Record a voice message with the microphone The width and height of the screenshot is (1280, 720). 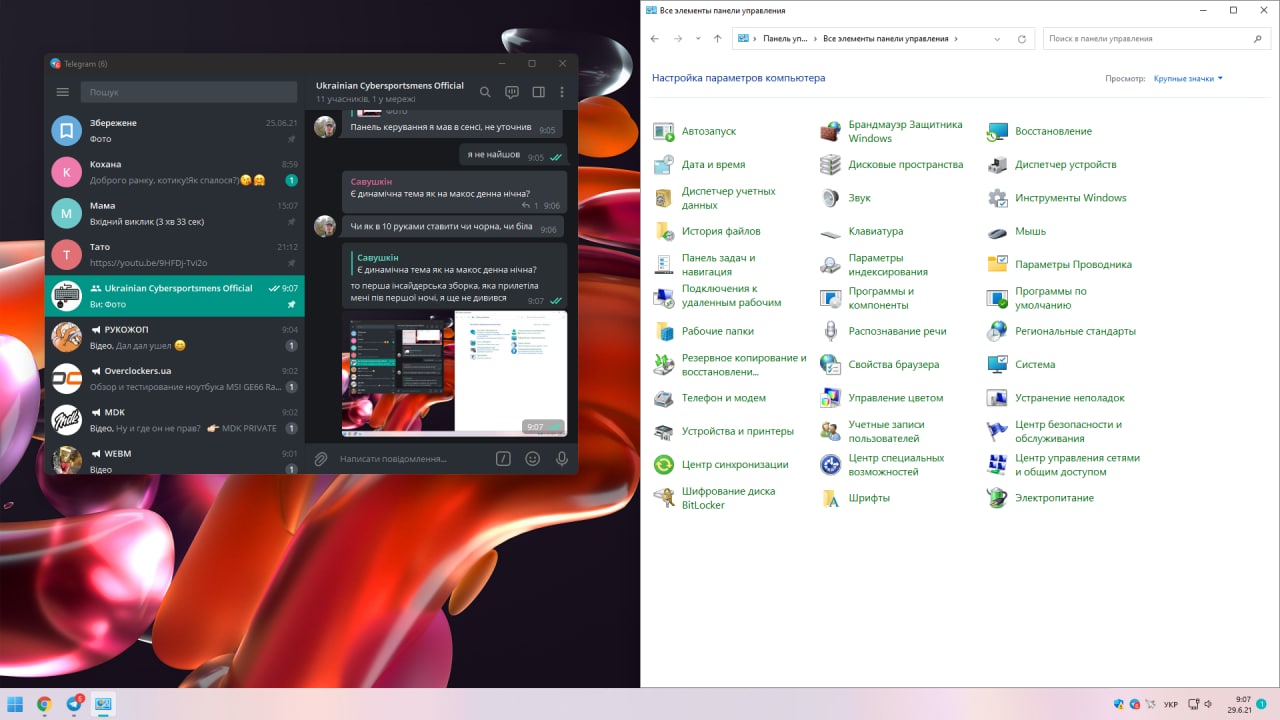tap(562, 459)
